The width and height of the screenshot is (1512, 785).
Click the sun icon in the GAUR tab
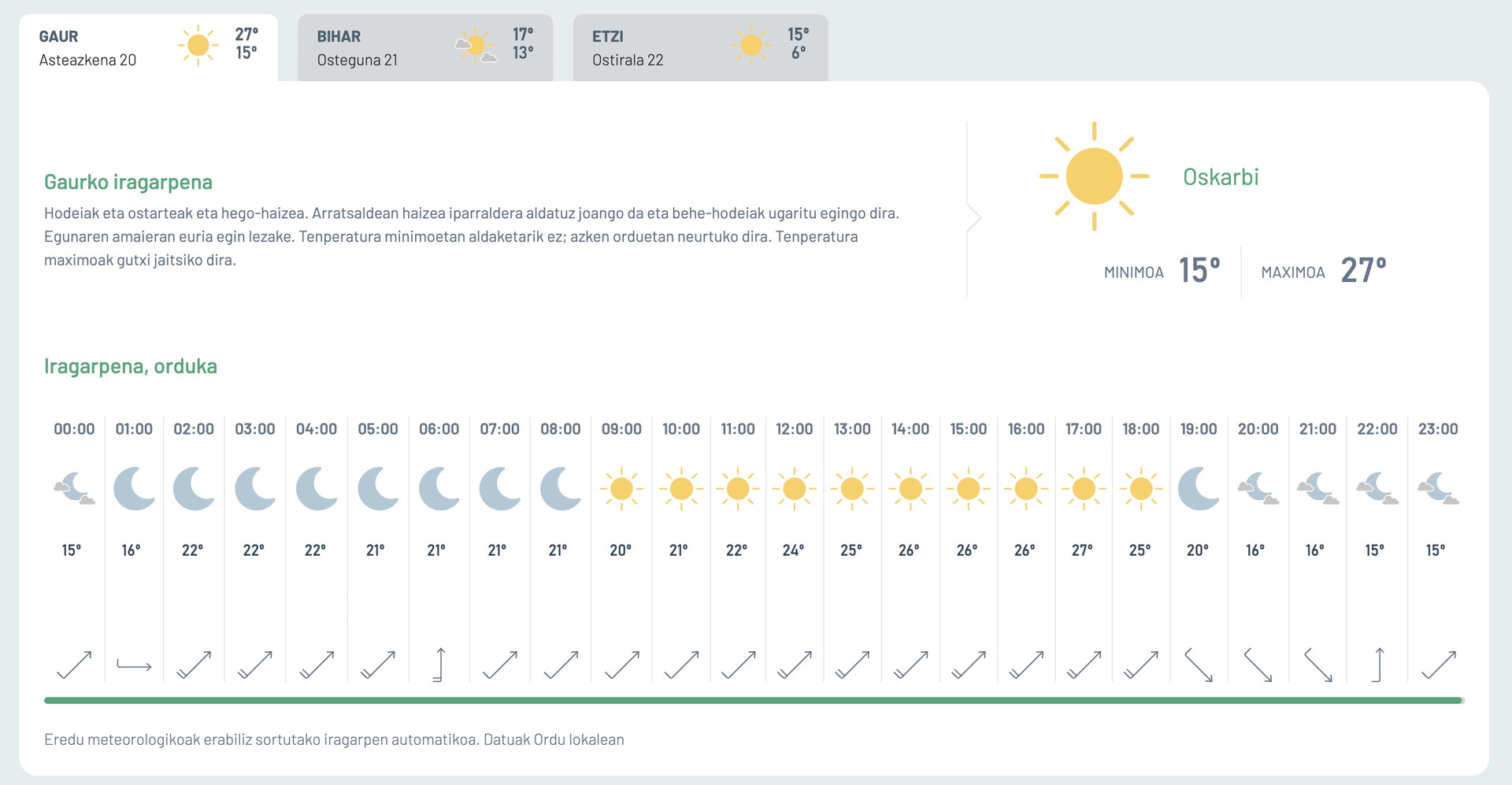[198, 46]
